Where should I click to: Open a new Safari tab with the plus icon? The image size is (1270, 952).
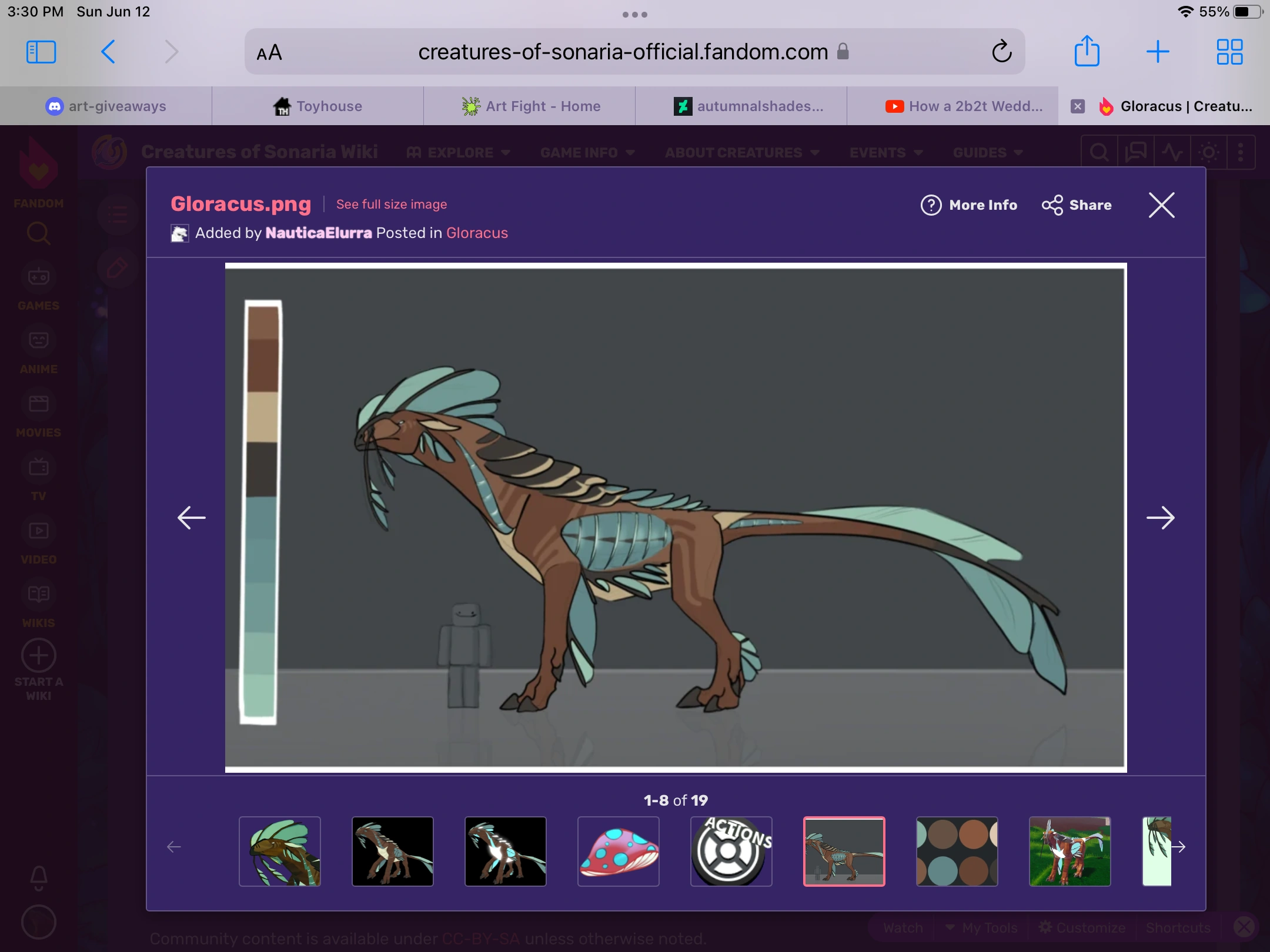[1157, 52]
